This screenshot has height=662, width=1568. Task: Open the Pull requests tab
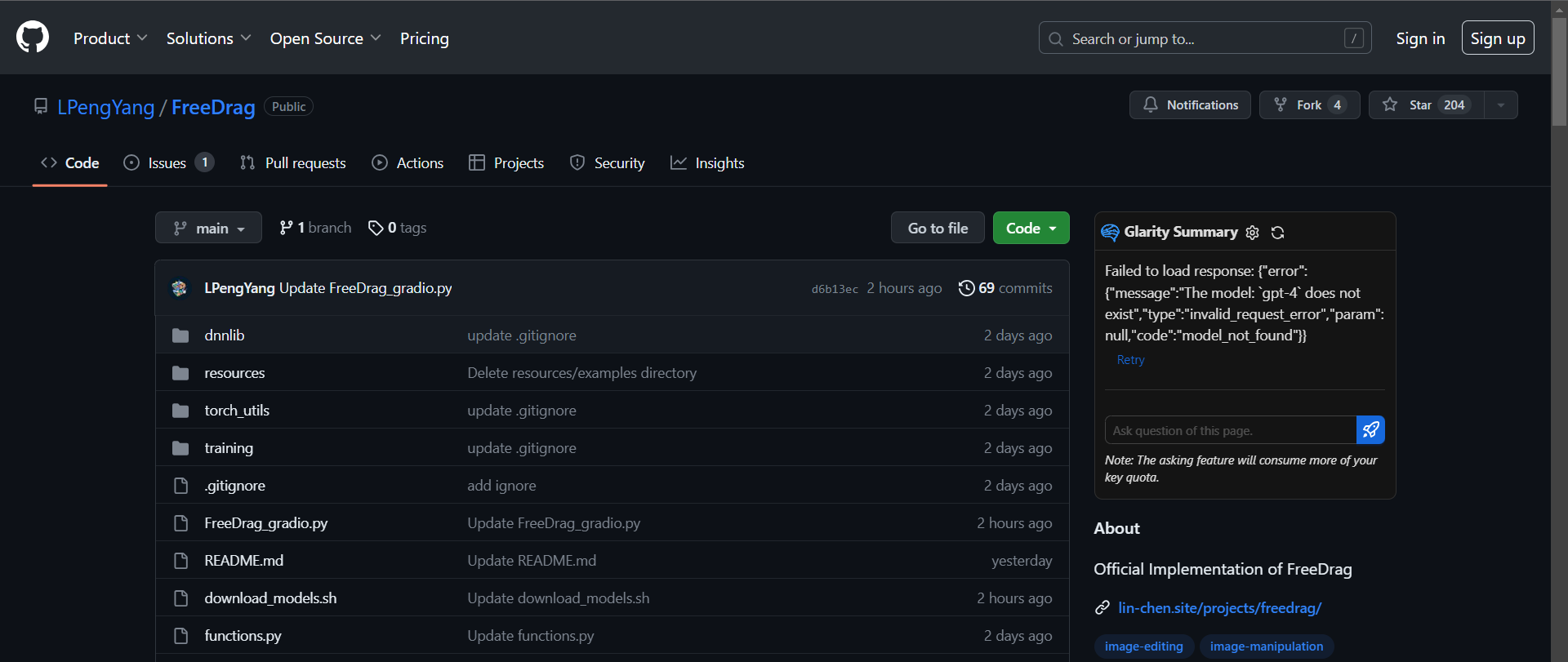coord(293,163)
